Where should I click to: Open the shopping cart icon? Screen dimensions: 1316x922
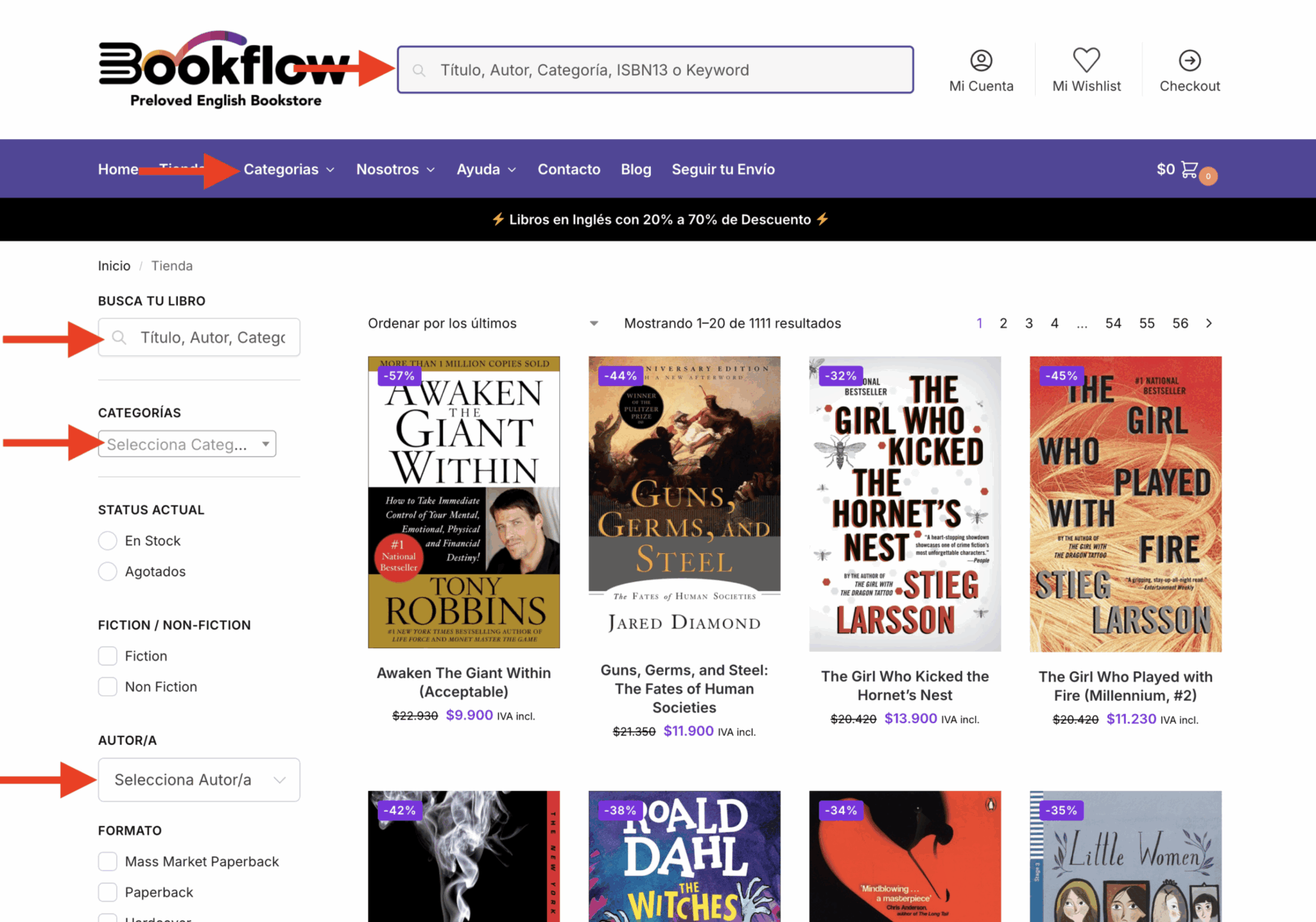tap(1189, 169)
